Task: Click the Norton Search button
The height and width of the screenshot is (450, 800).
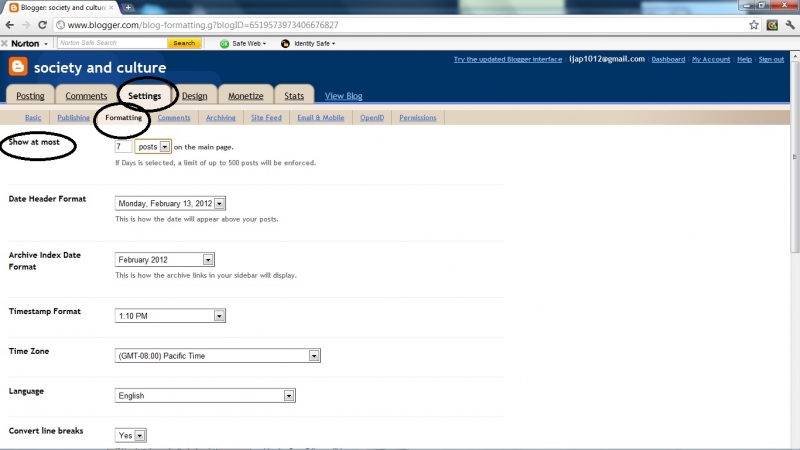Action: [183, 43]
